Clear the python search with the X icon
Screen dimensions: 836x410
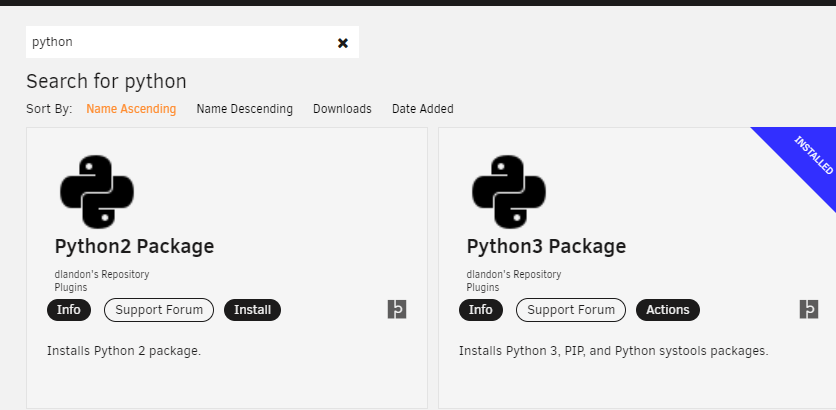coord(343,43)
